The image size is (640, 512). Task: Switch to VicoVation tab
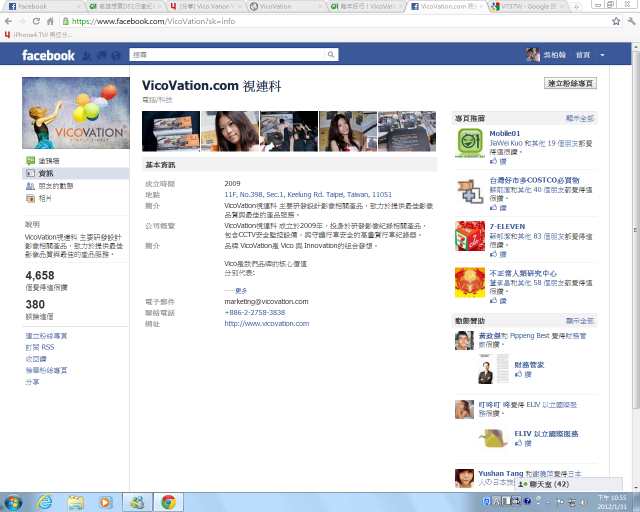point(286,7)
